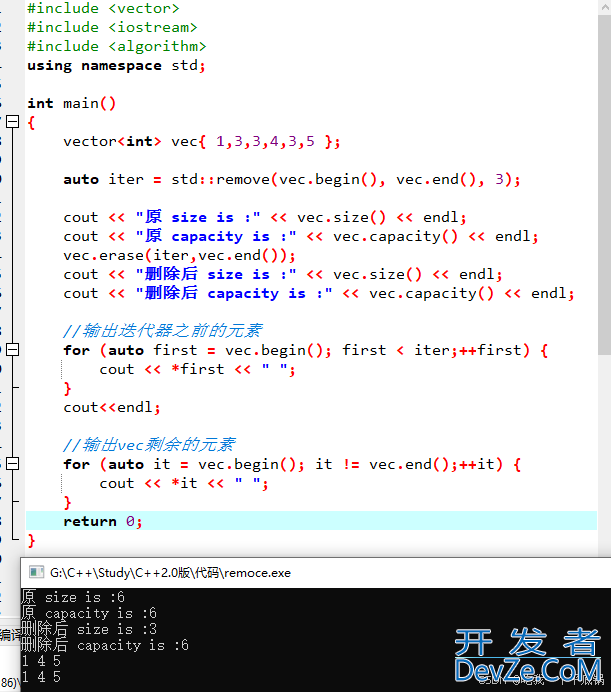Click the line 'using namespace std;'
The height and width of the screenshot is (692, 611).
point(116,66)
